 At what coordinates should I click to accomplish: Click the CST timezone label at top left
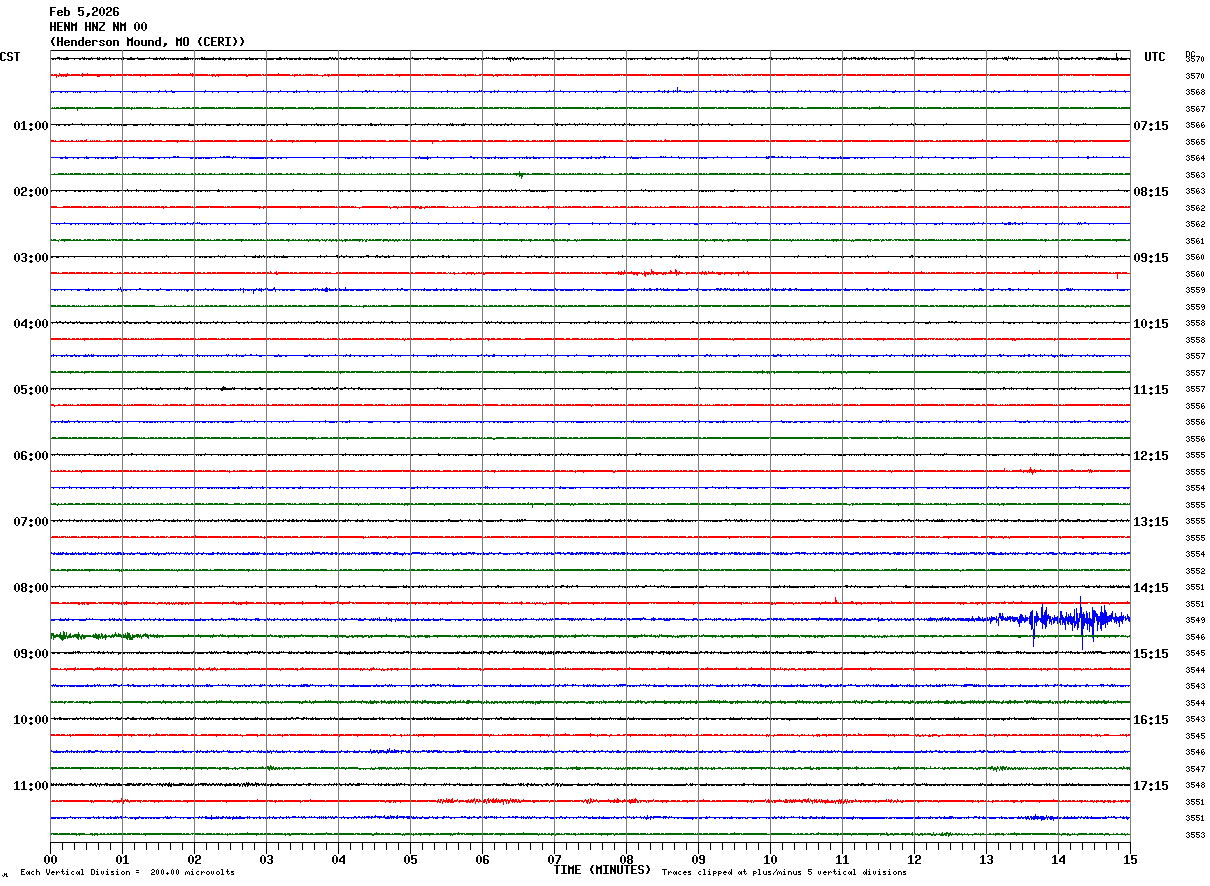click(x=10, y=57)
